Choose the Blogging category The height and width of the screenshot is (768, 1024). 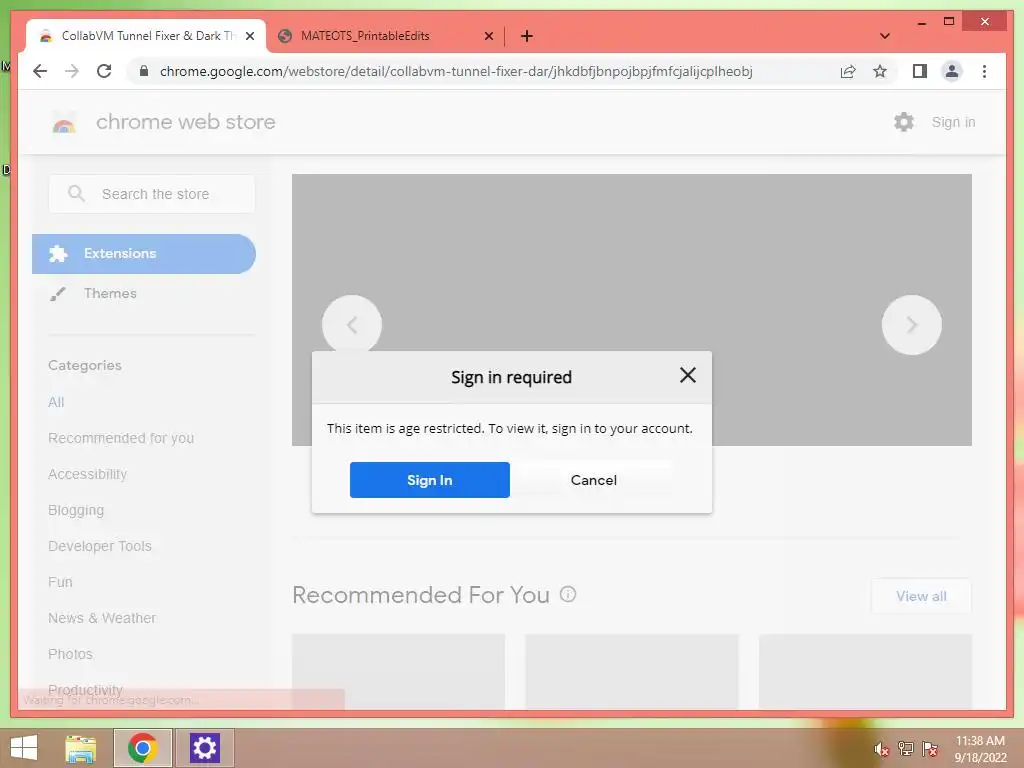[76, 510]
